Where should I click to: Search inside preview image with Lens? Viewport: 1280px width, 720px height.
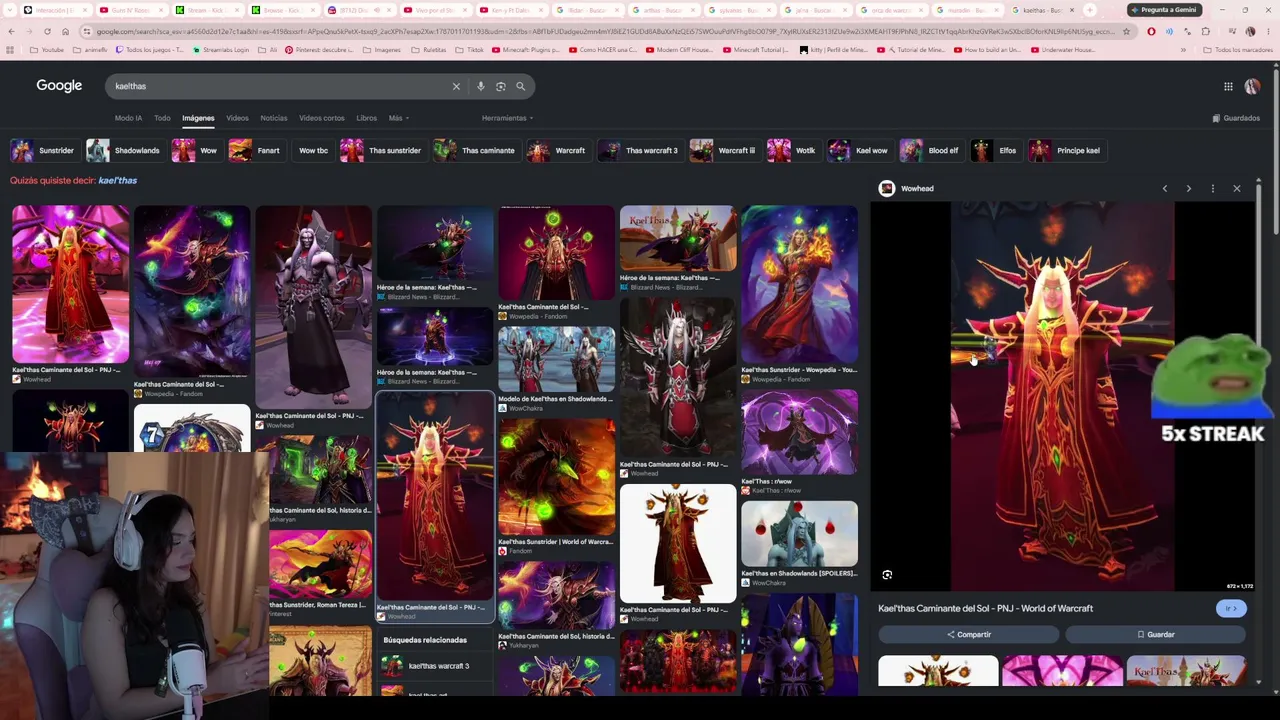tap(887, 575)
